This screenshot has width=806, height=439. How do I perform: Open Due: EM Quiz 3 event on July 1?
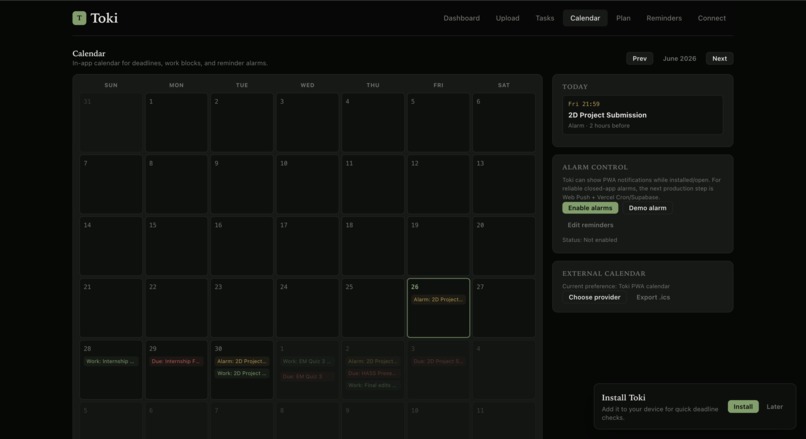click(x=307, y=377)
